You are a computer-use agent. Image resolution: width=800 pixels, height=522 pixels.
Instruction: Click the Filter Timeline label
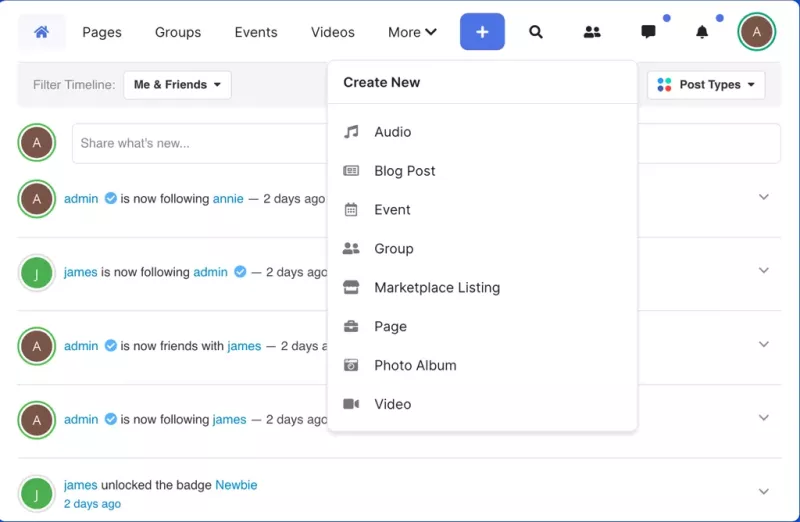[x=74, y=85]
